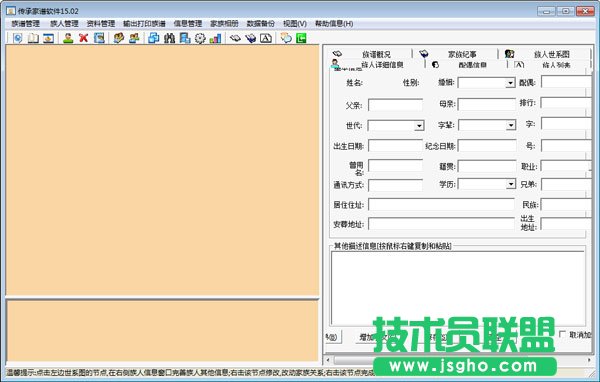The width and height of the screenshot is (600, 382).
Task: Click the 排行 input field
Action: (566, 103)
